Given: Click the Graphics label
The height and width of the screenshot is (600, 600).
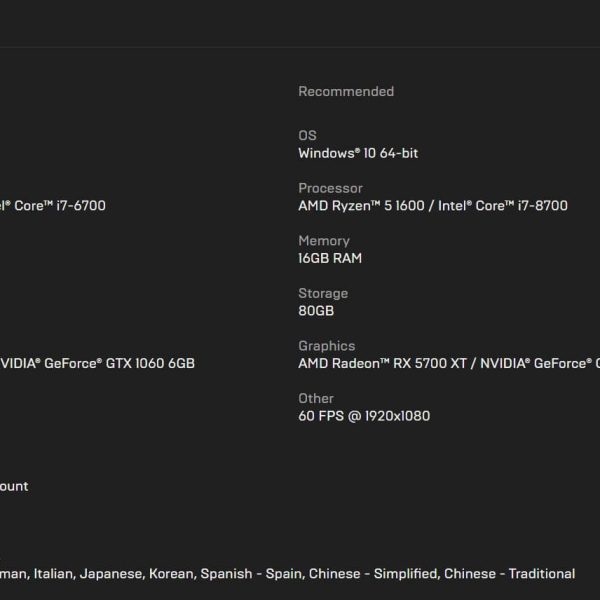Looking at the screenshot, I should click(327, 346).
